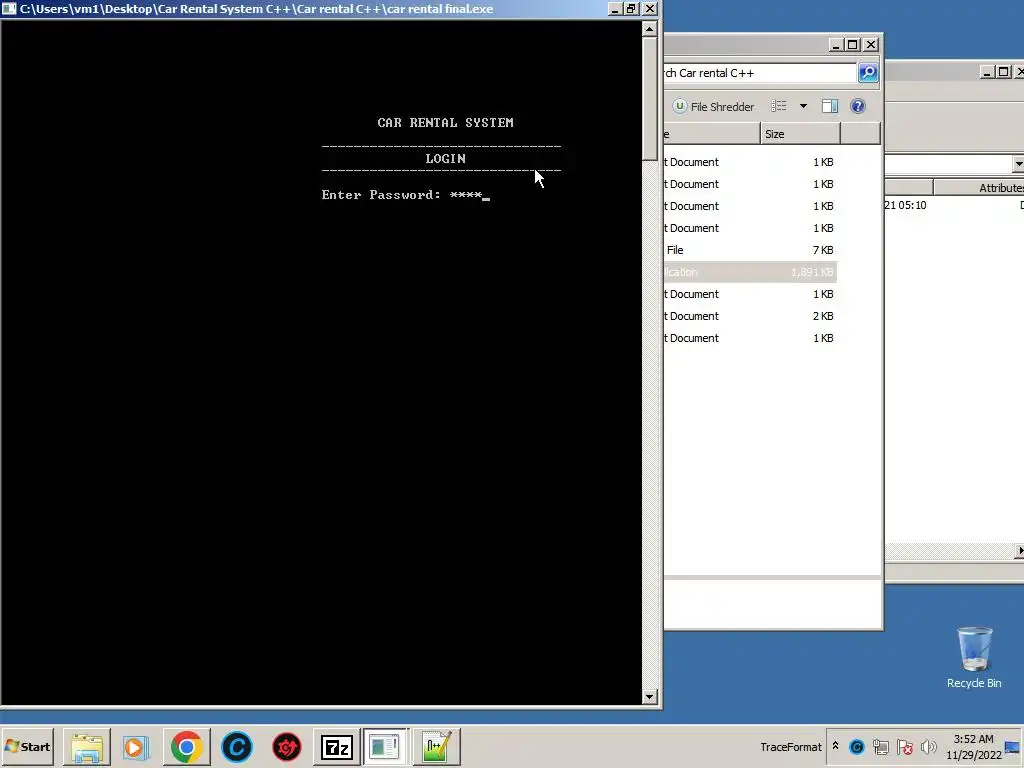Click the search box in Car rental C++ folder
This screenshot has height=768, width=1024.
(x=760, y=73)
